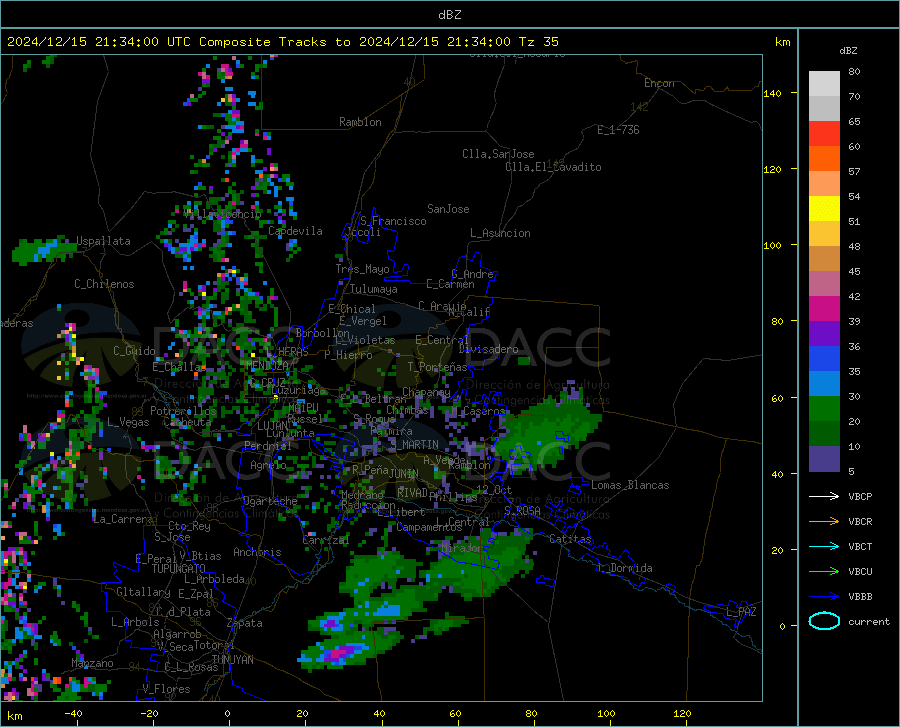Click the SanJose place label
The height and width of the screenshot is (727, 900).
[448, 209]
